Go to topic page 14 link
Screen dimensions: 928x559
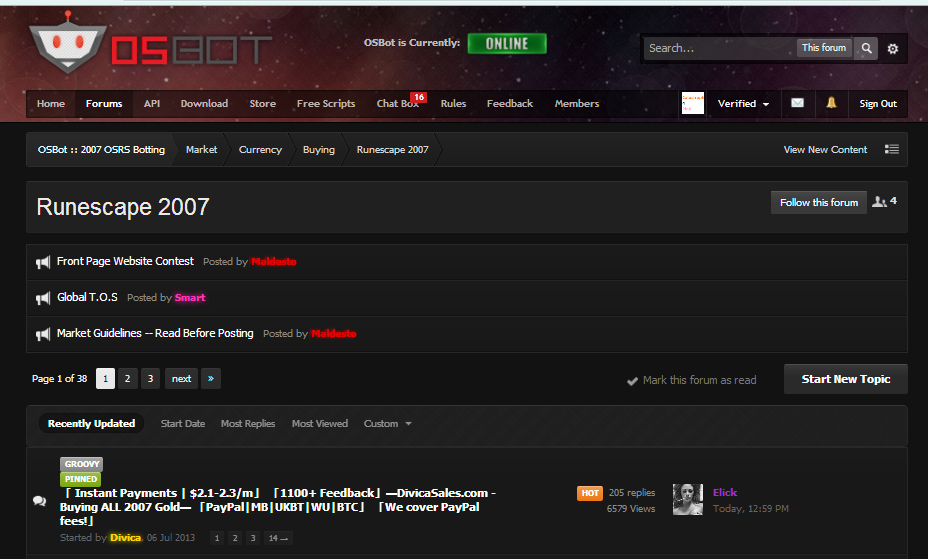[278, 538]
